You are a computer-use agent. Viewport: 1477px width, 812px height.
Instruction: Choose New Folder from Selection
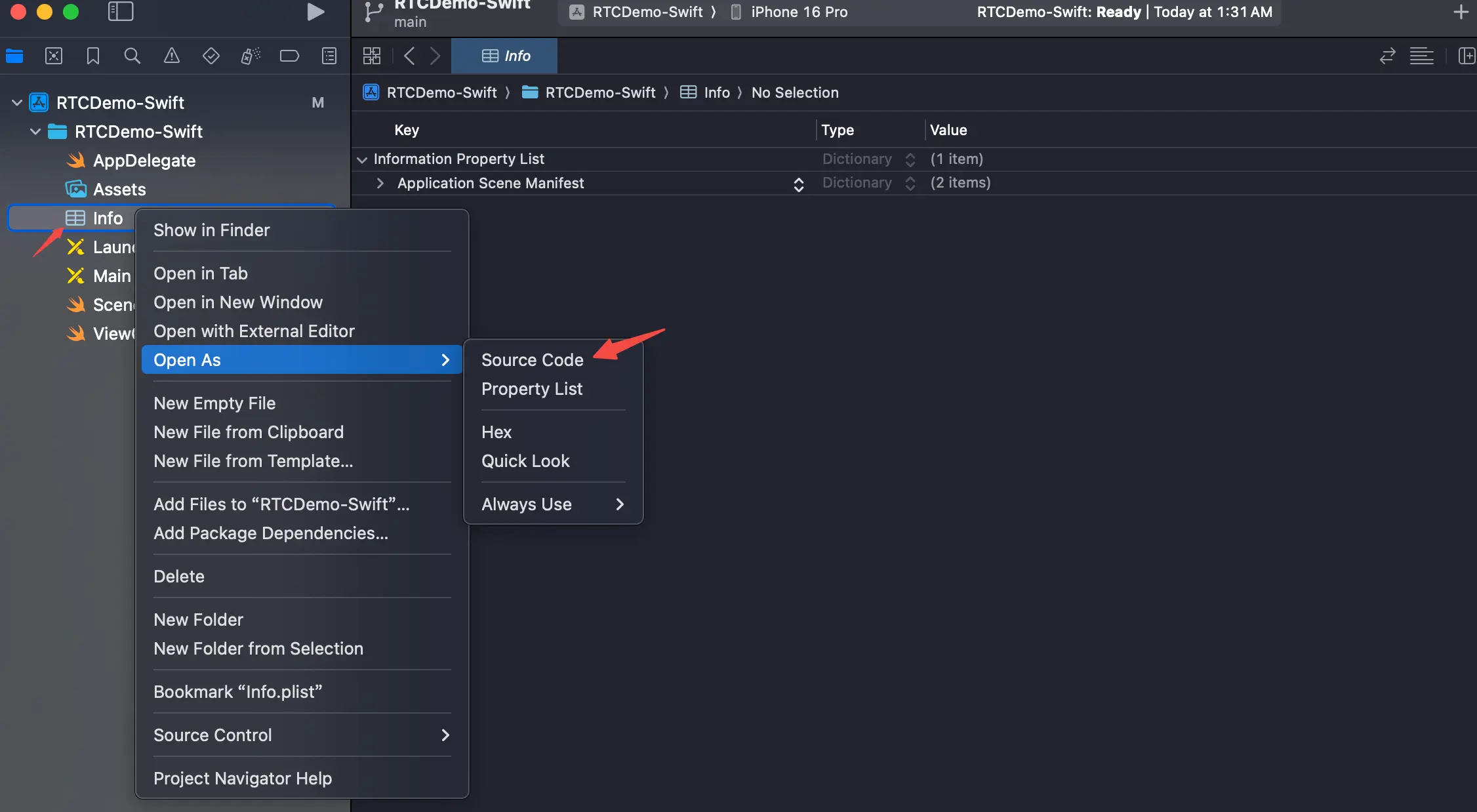(302, 649)
